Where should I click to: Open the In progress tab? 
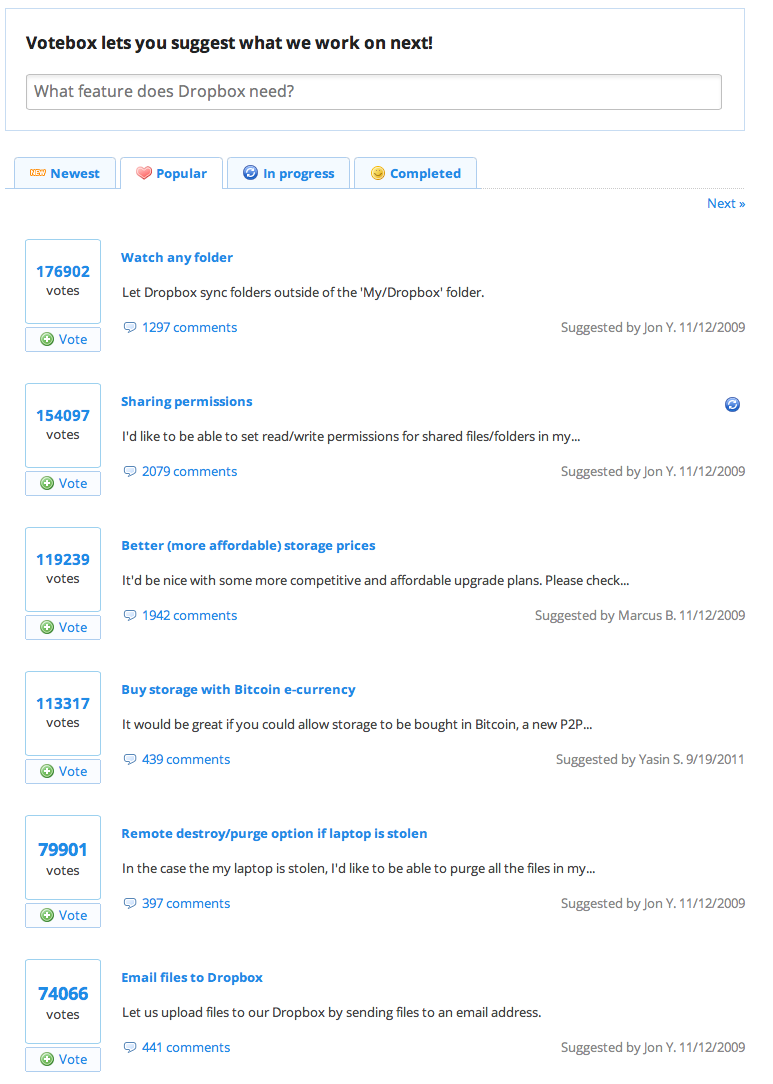288,173
